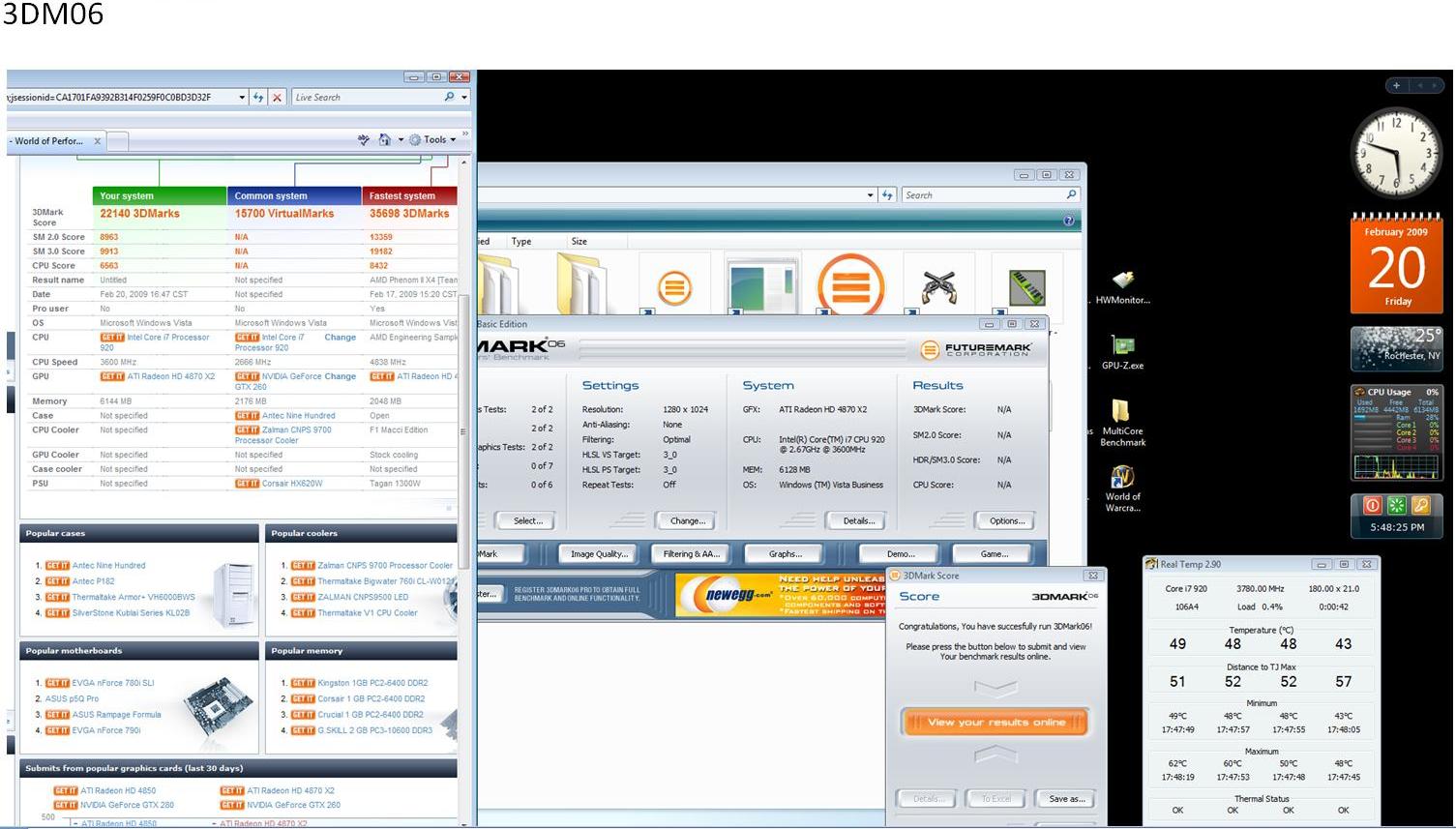The width and height of the screenshot is (1456, 829).
Task: Click the Your system column header
Action: (160, 195)
